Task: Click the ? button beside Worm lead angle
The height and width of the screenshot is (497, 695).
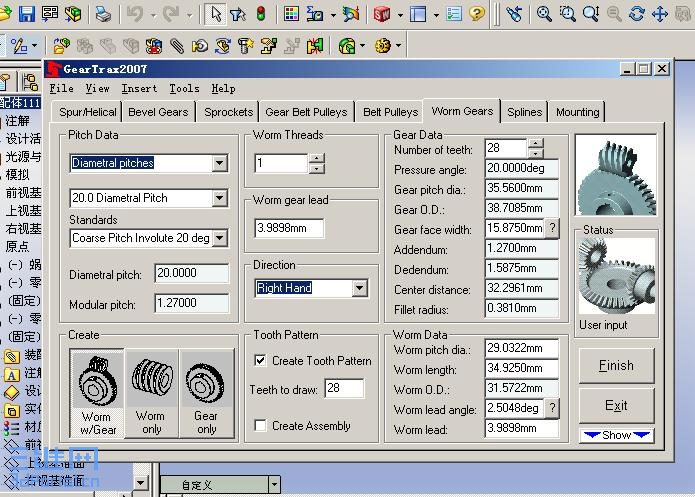Action: pos(552,407)
